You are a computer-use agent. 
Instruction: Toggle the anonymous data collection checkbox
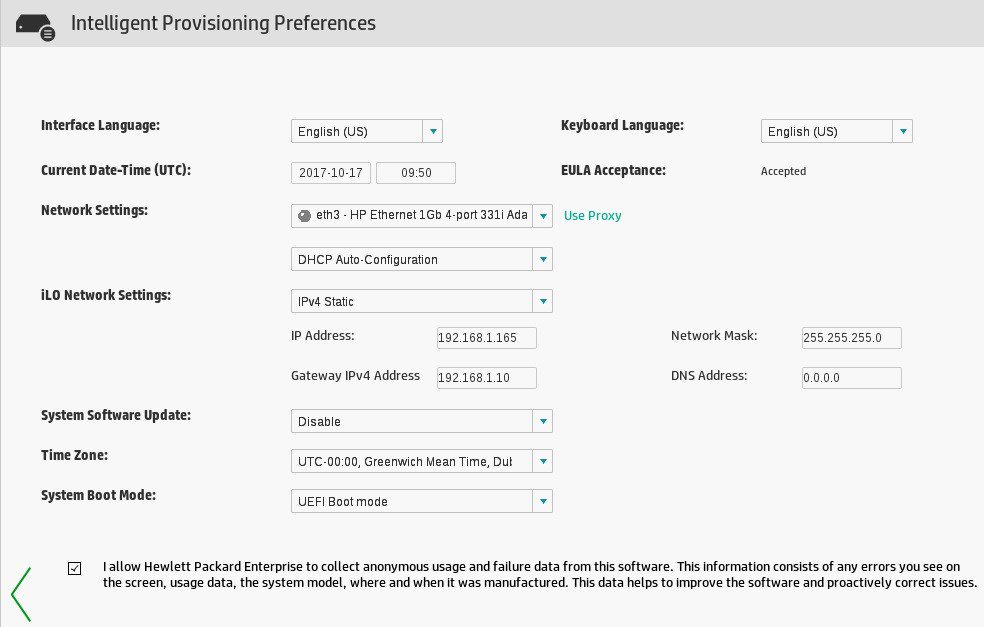point(74,569)
